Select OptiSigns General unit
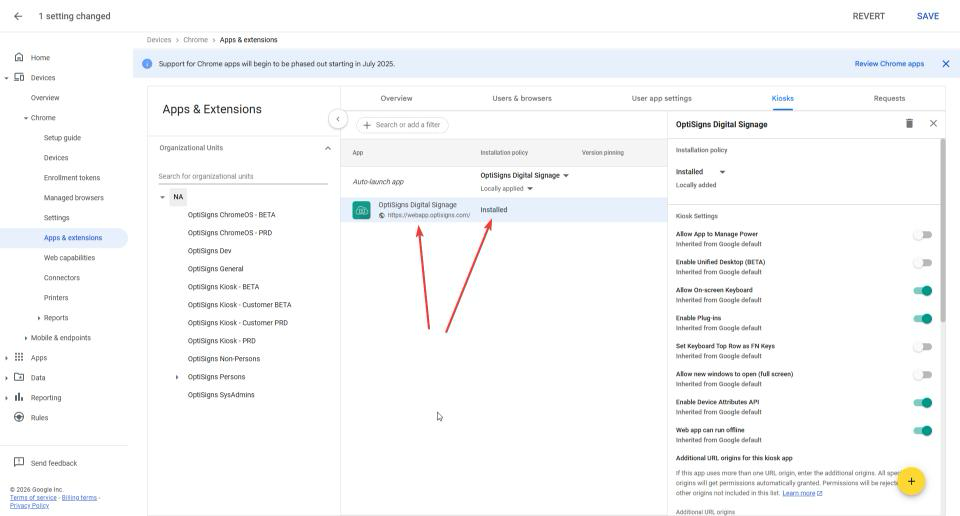Screen dimensions: 960x516 click(x=216, y=269)
